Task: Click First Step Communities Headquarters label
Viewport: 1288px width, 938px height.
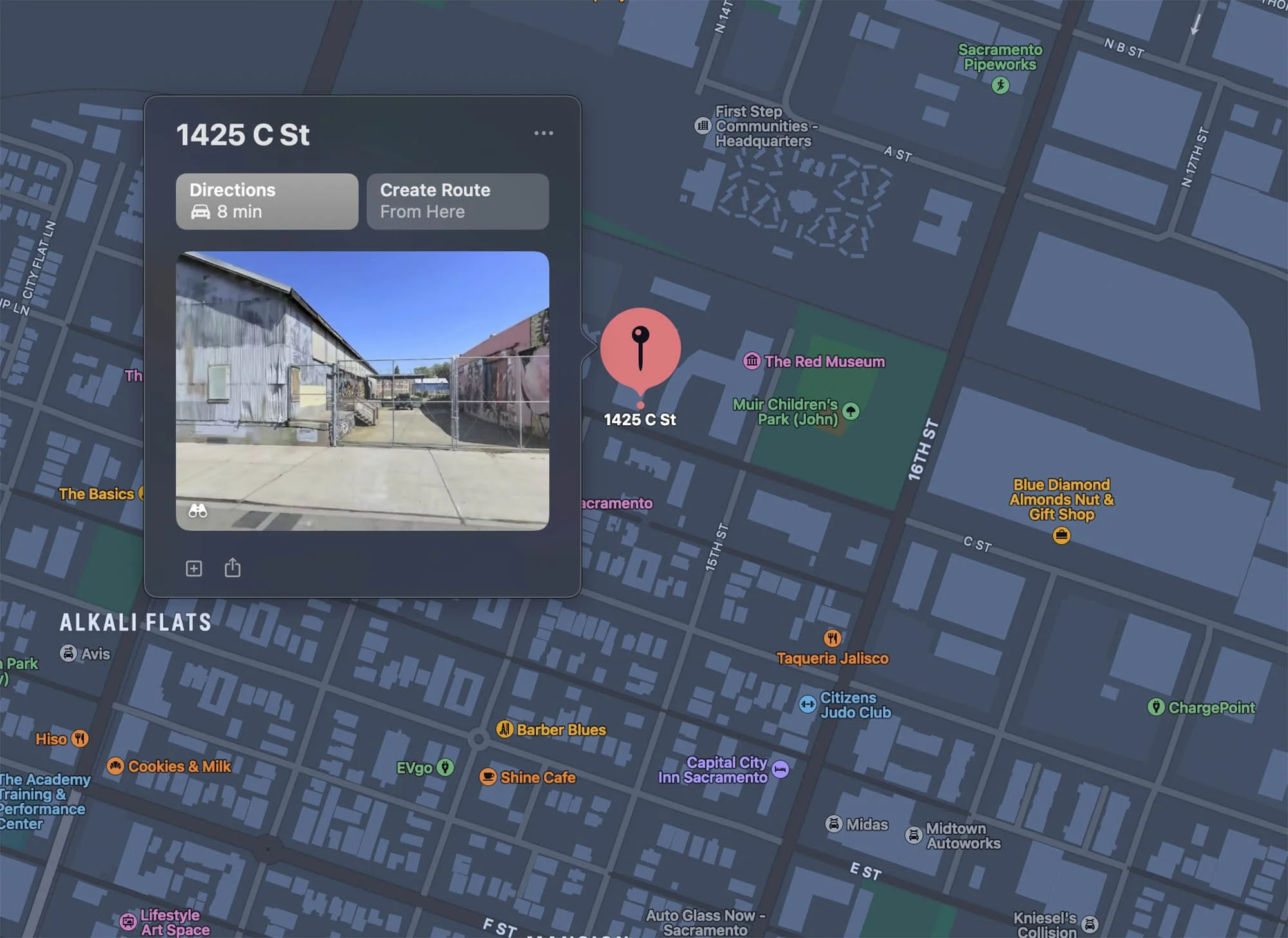Action: (766, 126)
